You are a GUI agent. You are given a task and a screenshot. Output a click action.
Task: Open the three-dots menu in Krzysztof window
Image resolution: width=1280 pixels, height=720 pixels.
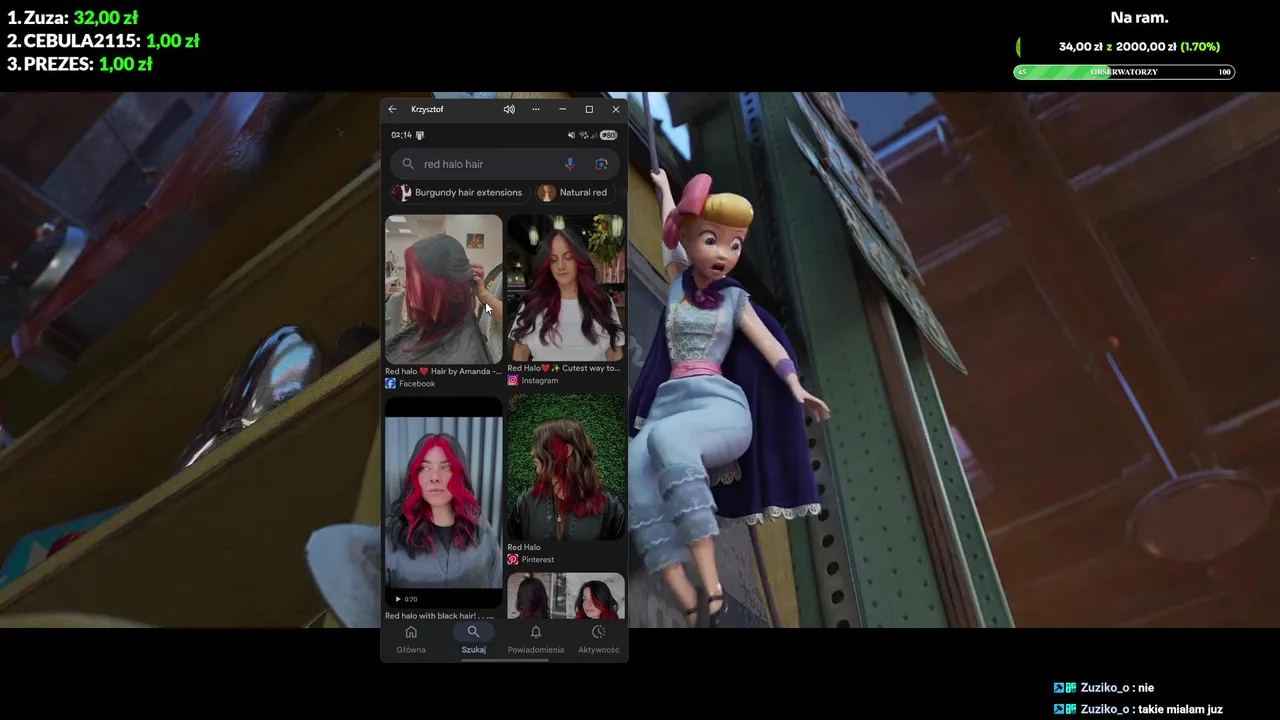coord(536,109)
